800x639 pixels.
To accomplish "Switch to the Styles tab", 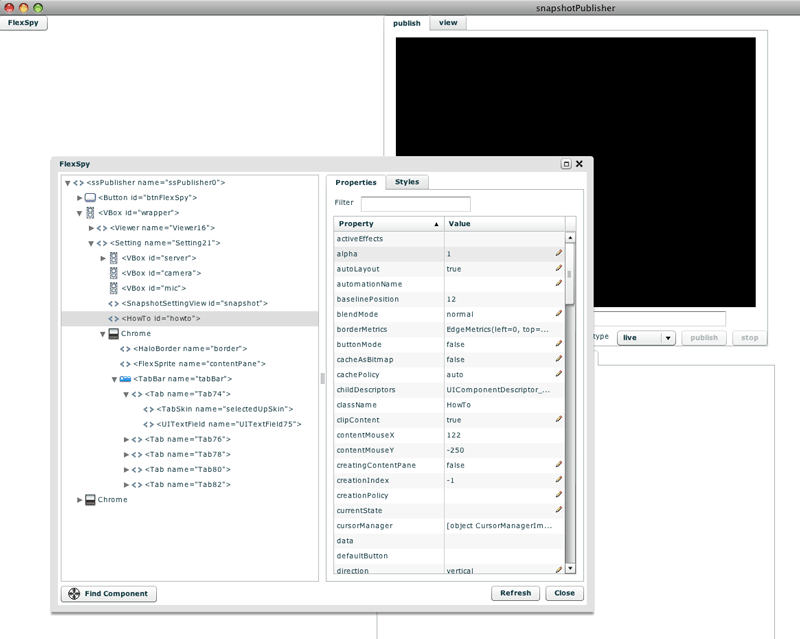I will coord(407,182).
